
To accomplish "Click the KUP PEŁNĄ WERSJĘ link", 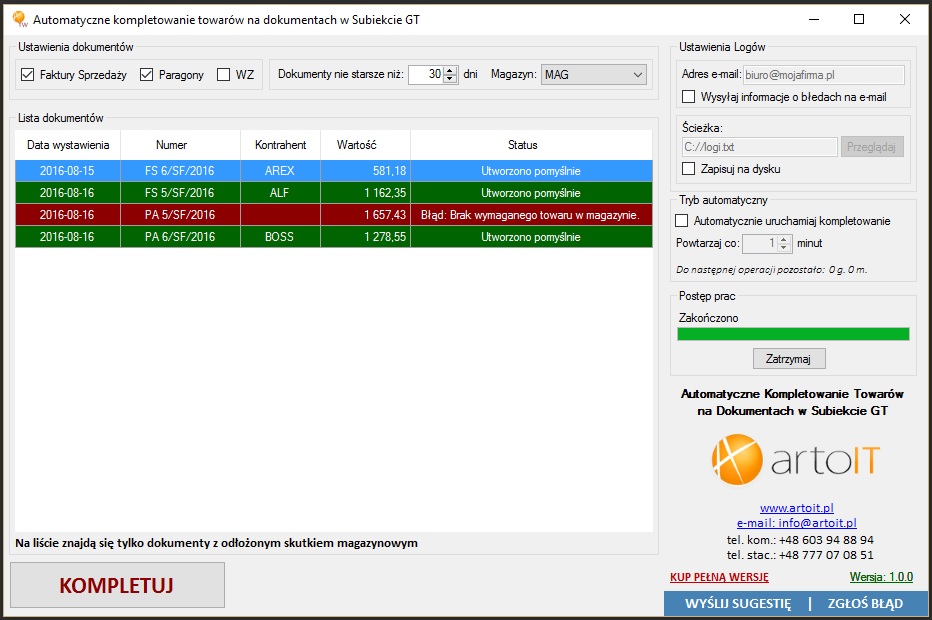I will point(719,577).
